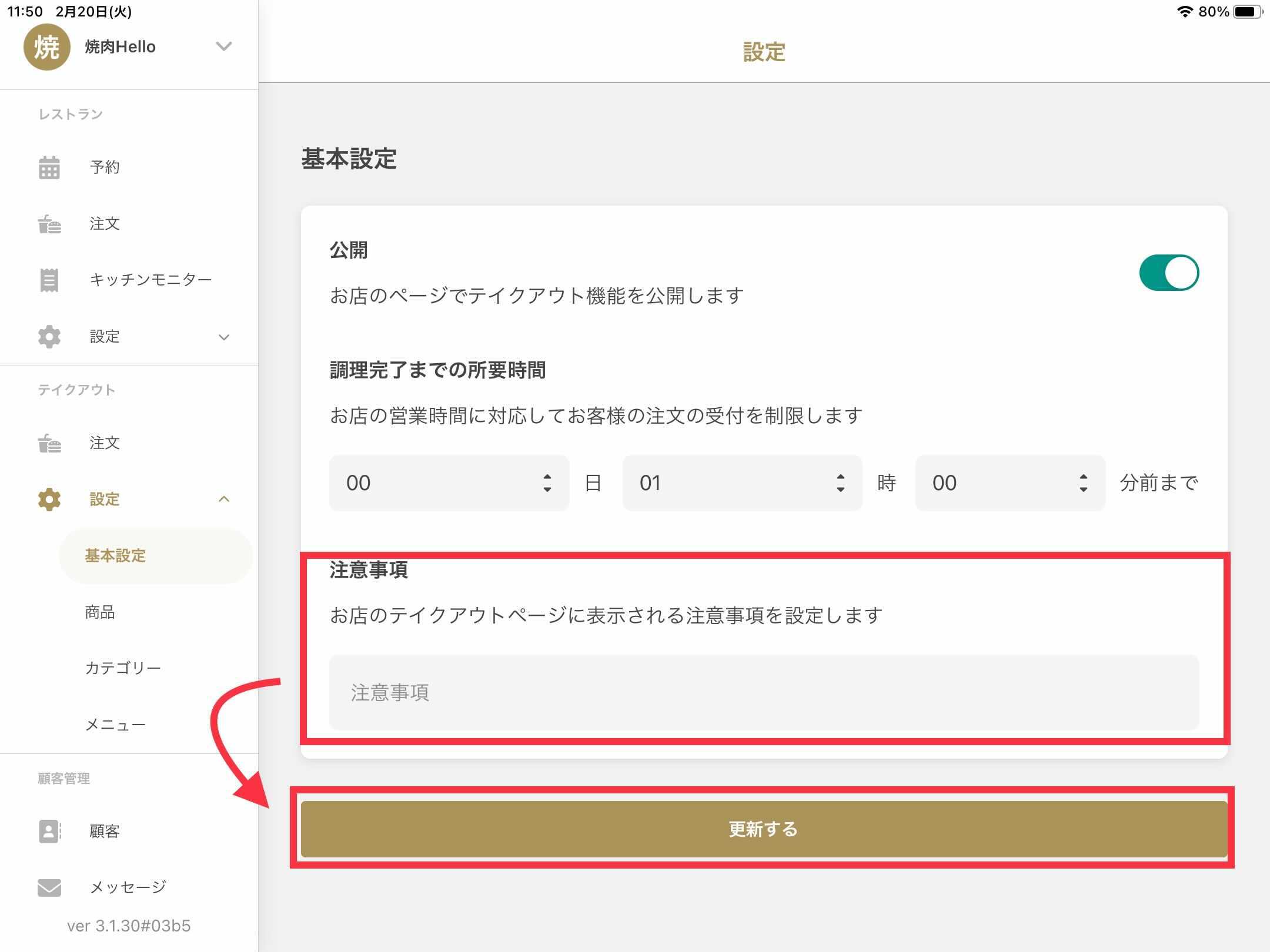Image resolution: width=1270 pixels, height=952 pixels.
Task: Click the gold gear icon for takeout 設定
Action: click(x=49, y=500)
